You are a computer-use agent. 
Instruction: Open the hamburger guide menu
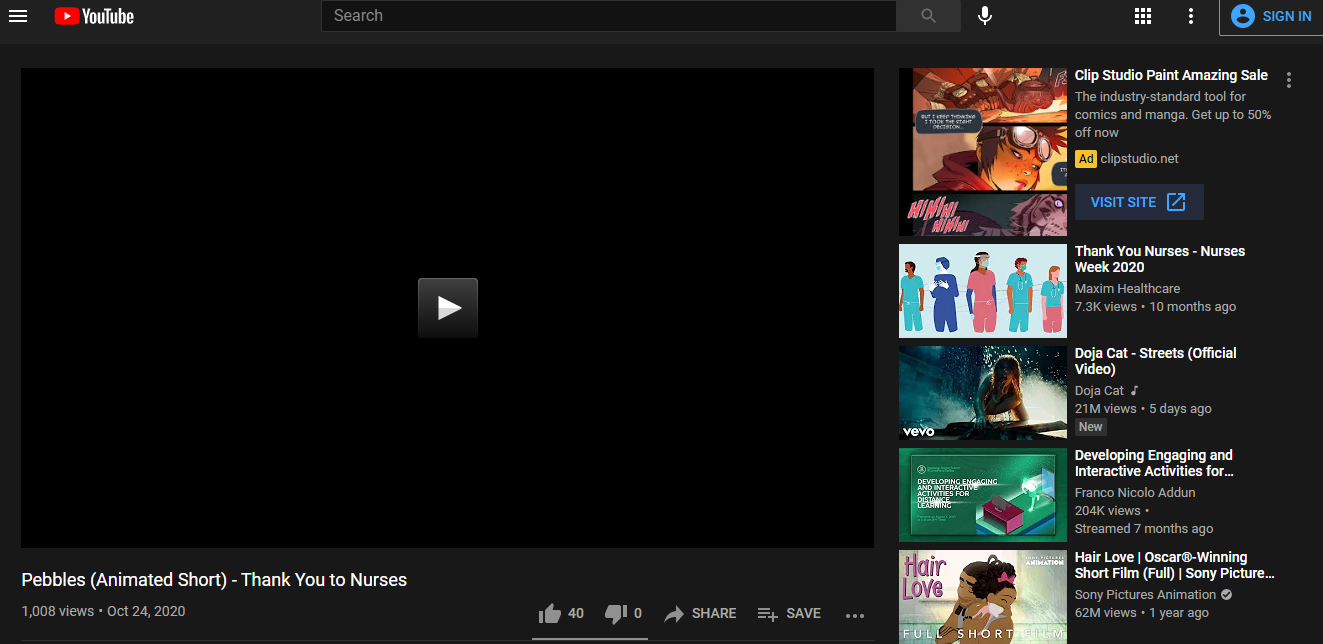coord(18,16)
